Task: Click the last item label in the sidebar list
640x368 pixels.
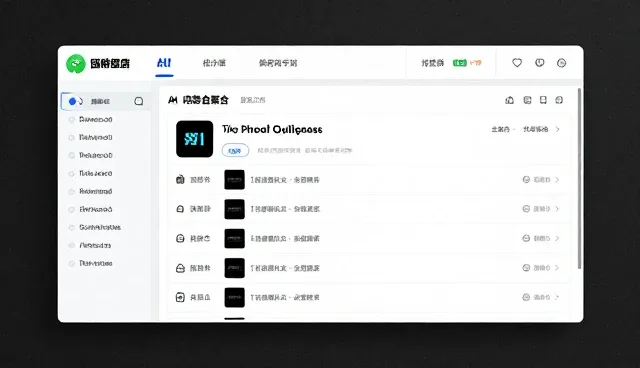Action: [96, 263]
